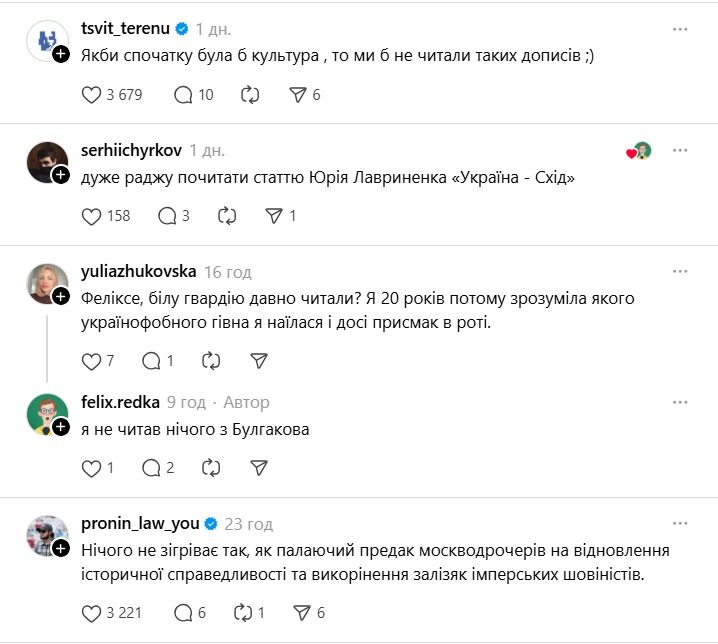Reply to serhiichyrkov's comment

pyautogui.click(x=167, y=216)
